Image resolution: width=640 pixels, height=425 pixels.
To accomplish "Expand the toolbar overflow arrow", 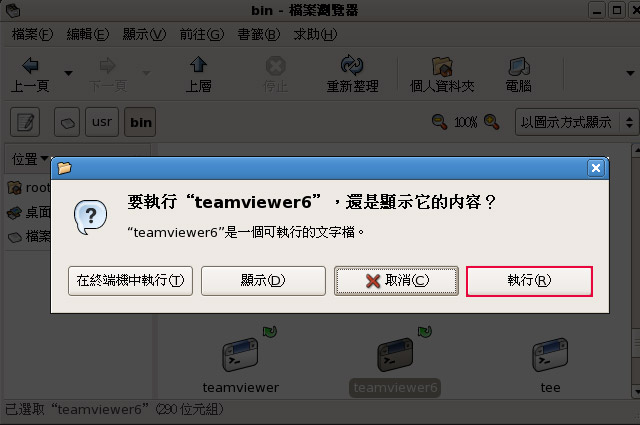I will pyautogui.click(x=630, y=73).
